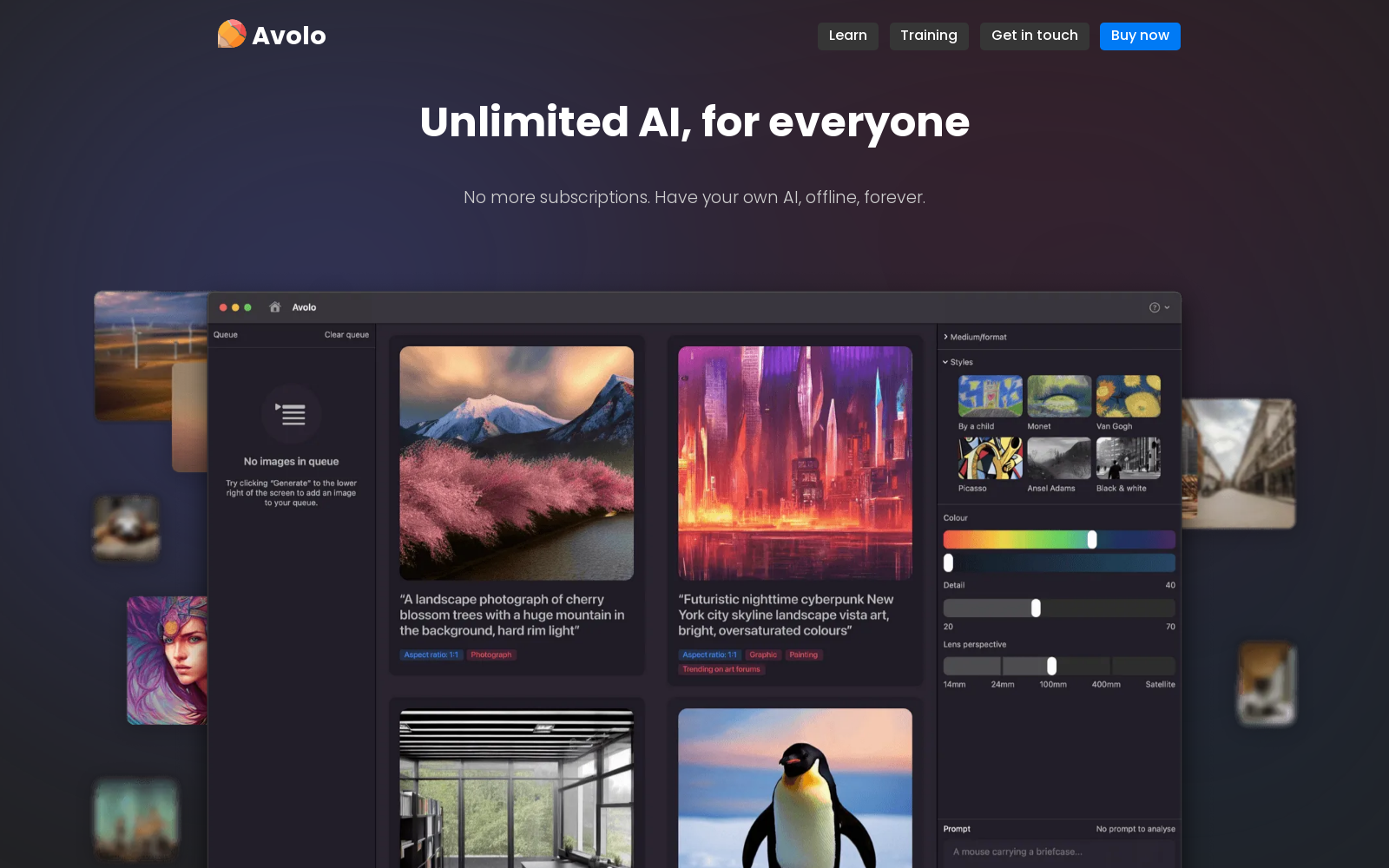Screen dimensions: 1389x868
Task: Click the Satellite lens perspective label
Action: [x=1160, y=685]
